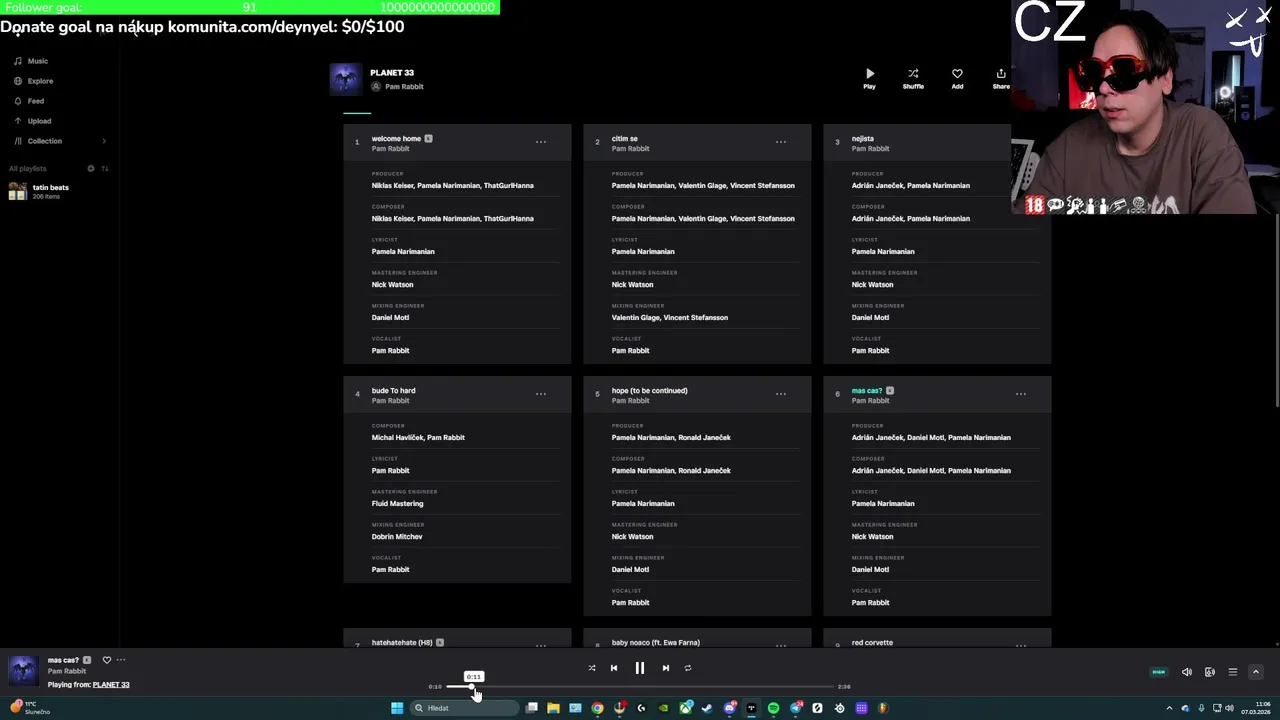The width and height of the screenshot is (1280, 720).
Task: Add a new playlist with plus icon
Action: 91,168
